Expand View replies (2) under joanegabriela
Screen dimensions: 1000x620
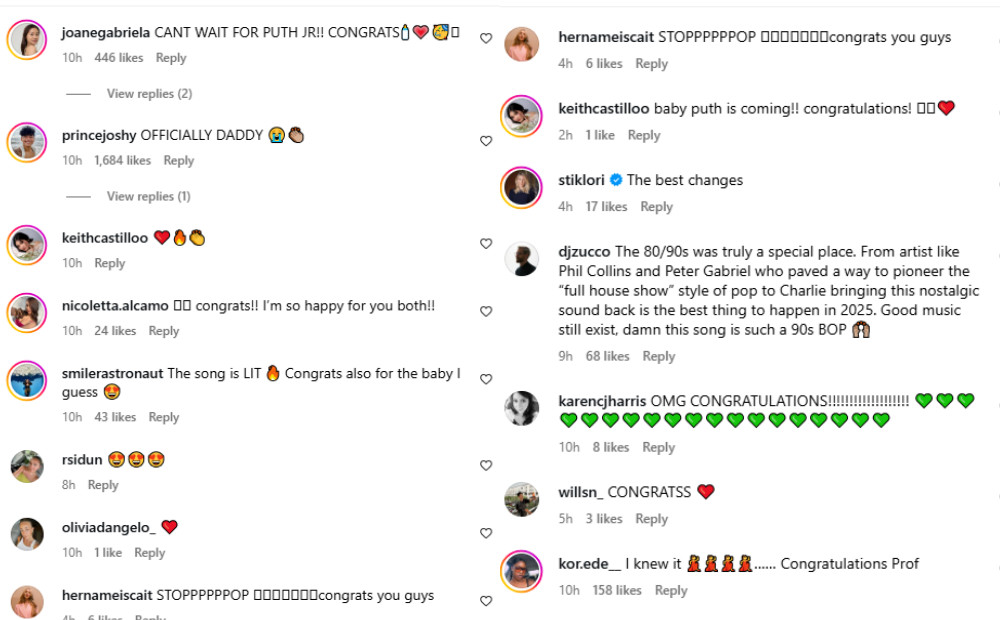149,94
